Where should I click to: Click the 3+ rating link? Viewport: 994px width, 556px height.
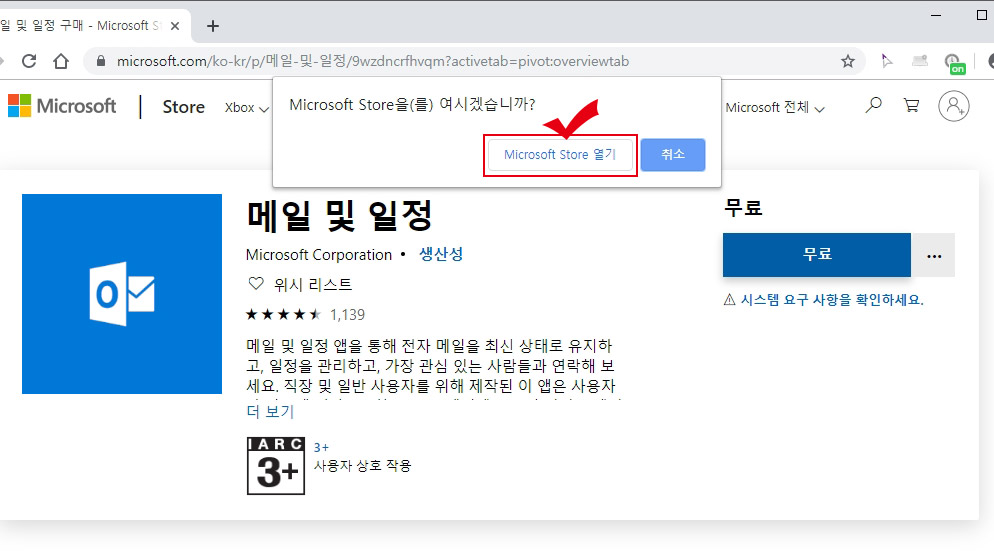point(321,448)
